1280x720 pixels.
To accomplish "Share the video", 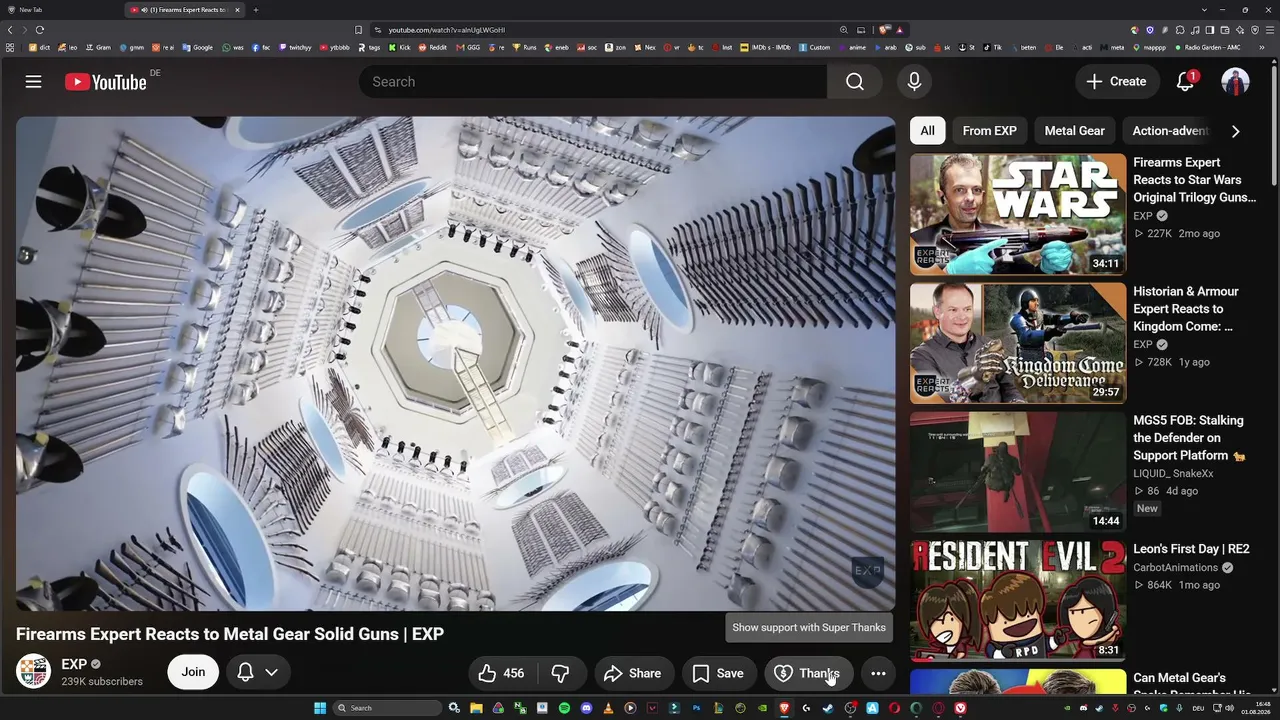I will [633, 673].
